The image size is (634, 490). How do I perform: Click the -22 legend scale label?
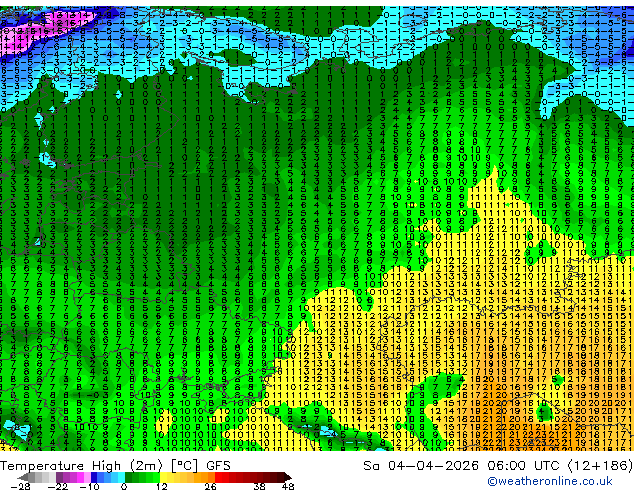pyautogui.click(x=58, y=486)
